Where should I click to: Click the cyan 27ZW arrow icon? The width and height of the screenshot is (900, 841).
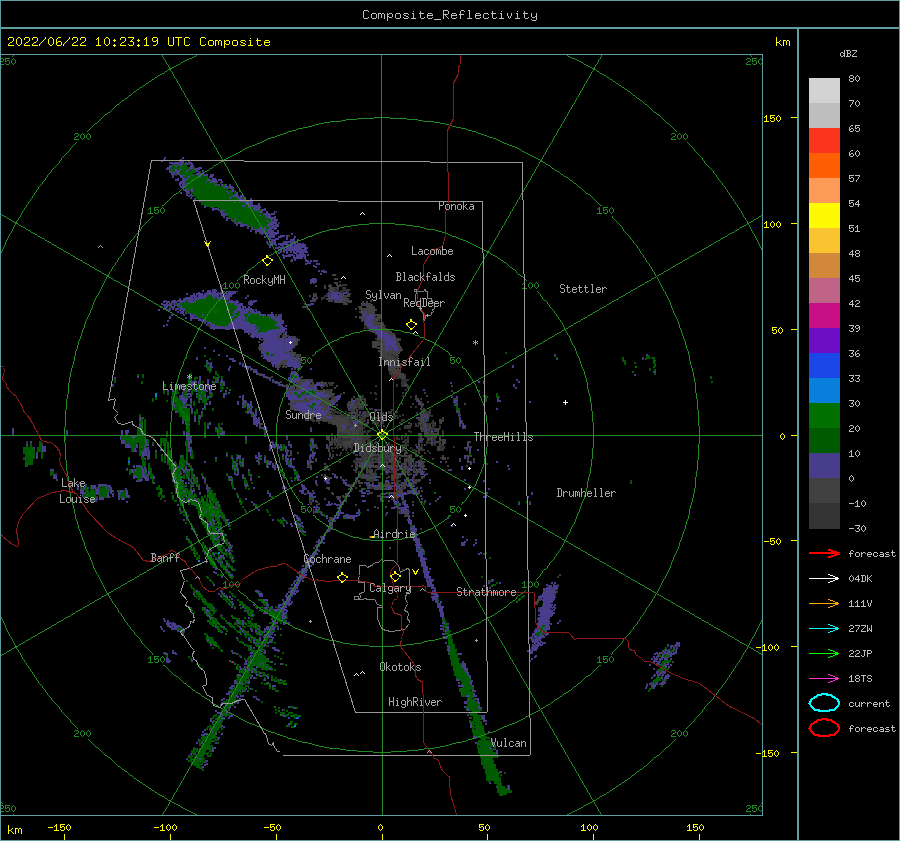[824, 629]
